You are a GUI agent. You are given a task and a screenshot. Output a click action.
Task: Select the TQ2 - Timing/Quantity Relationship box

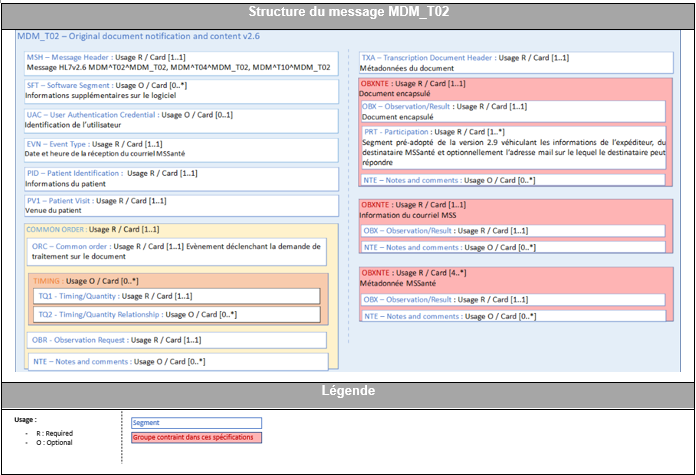[x=177, y=315]
